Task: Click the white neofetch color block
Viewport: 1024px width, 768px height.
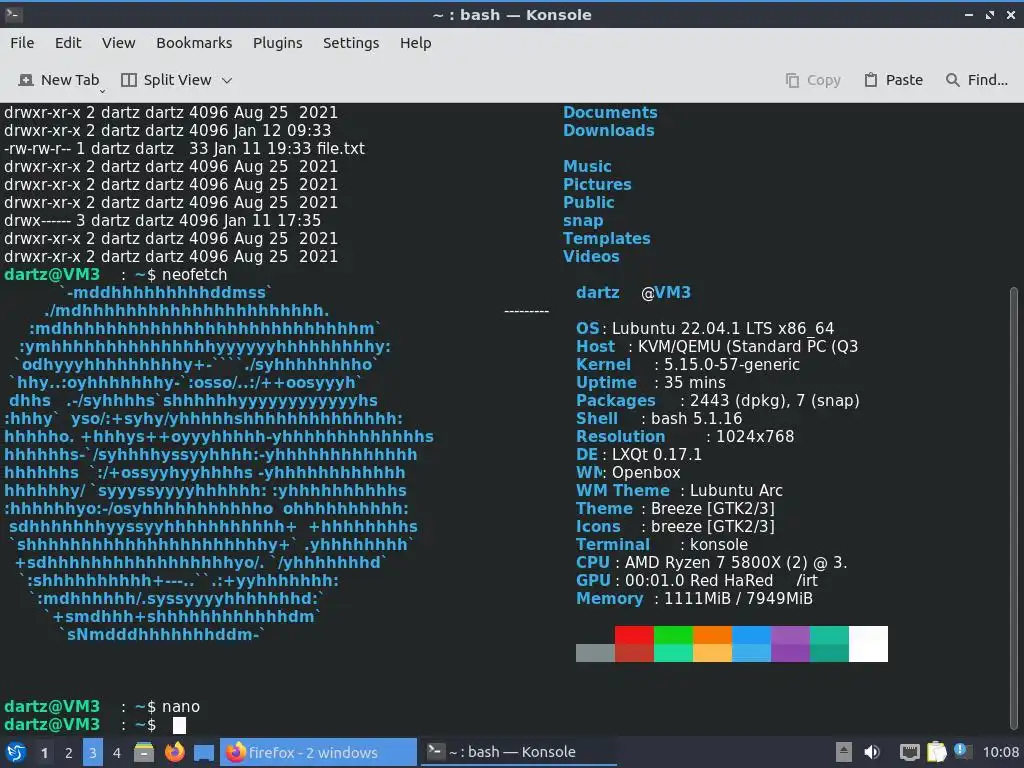Action: [x=869, y=644]
